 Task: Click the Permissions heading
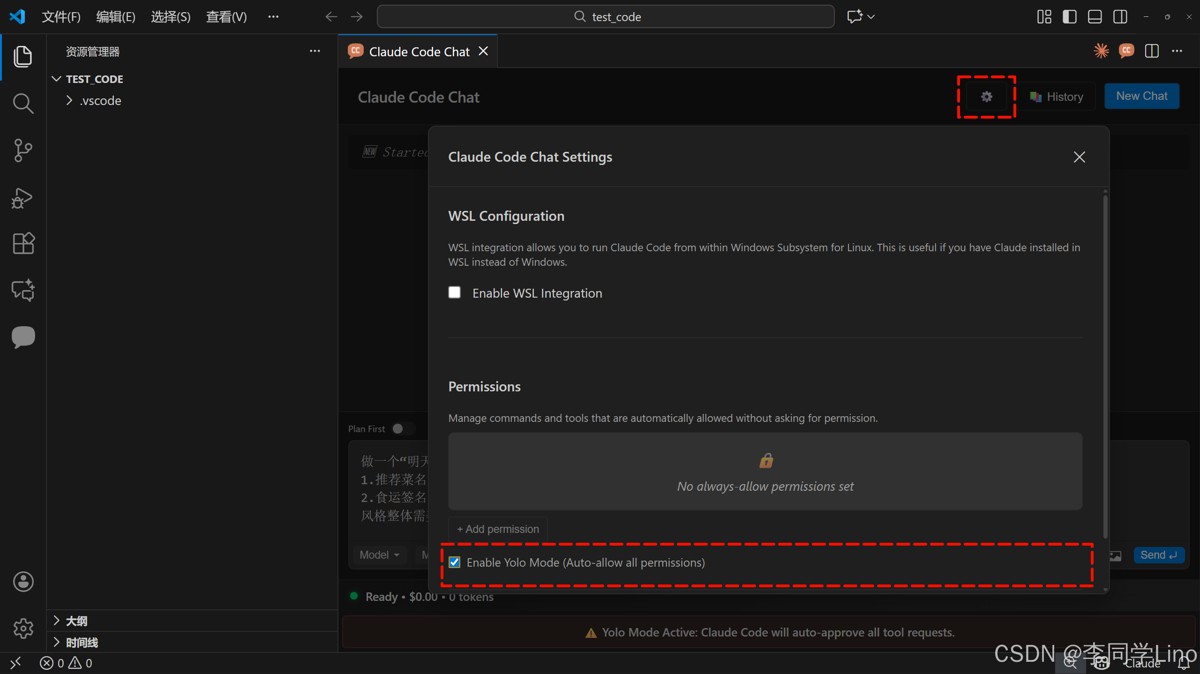pos(484,387)
